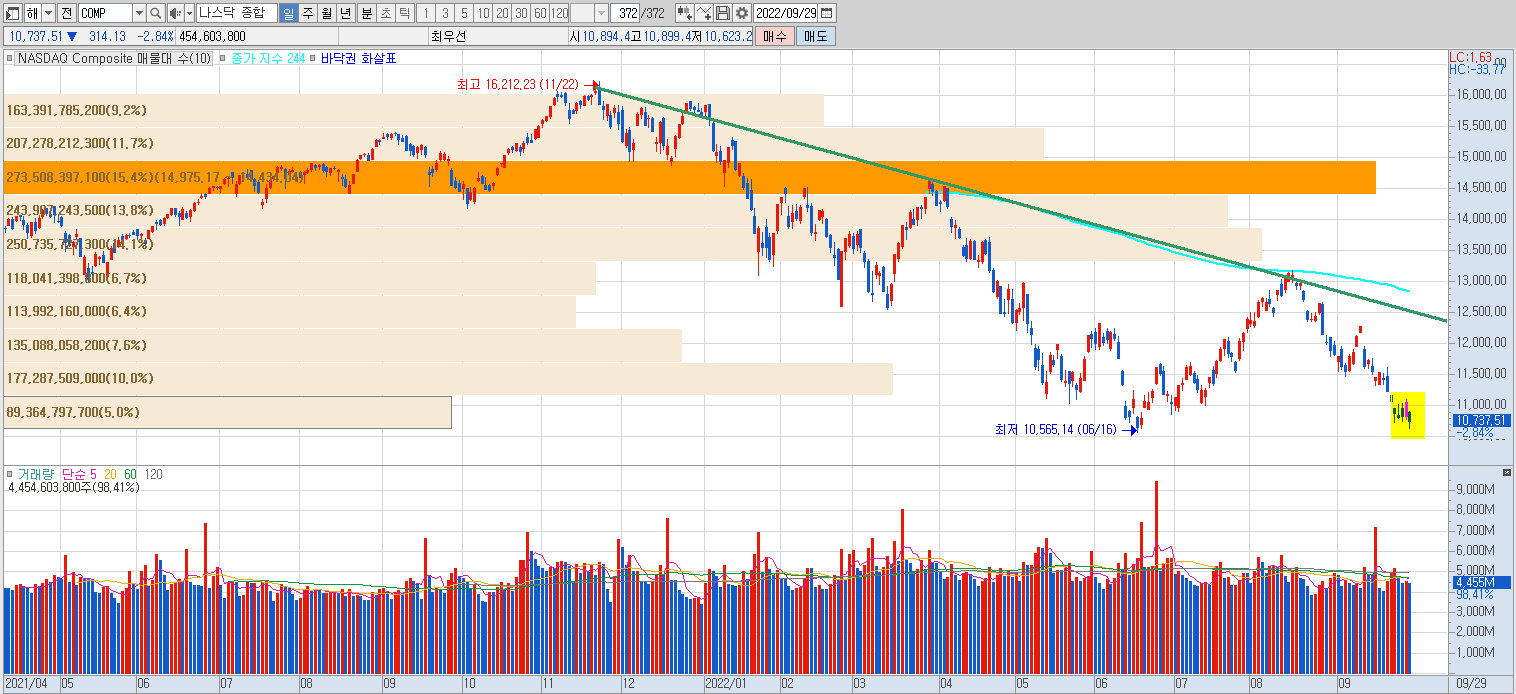Click the 2022/09/29 date field
The image size is (1516, 694).
787,13
